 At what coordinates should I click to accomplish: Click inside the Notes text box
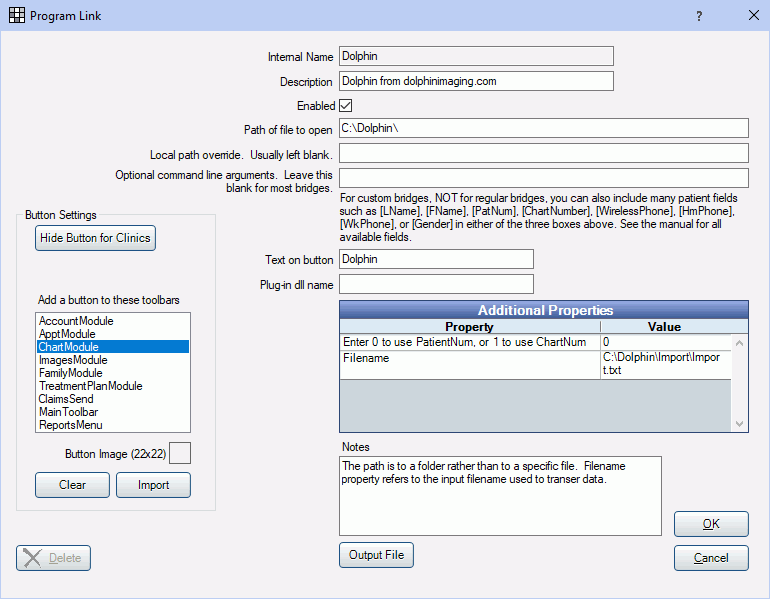(x=500, y=496)
